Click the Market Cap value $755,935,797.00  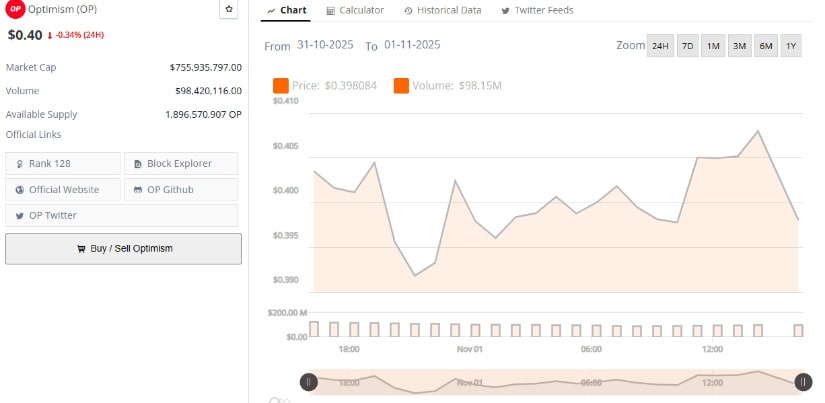click(206, 67)
